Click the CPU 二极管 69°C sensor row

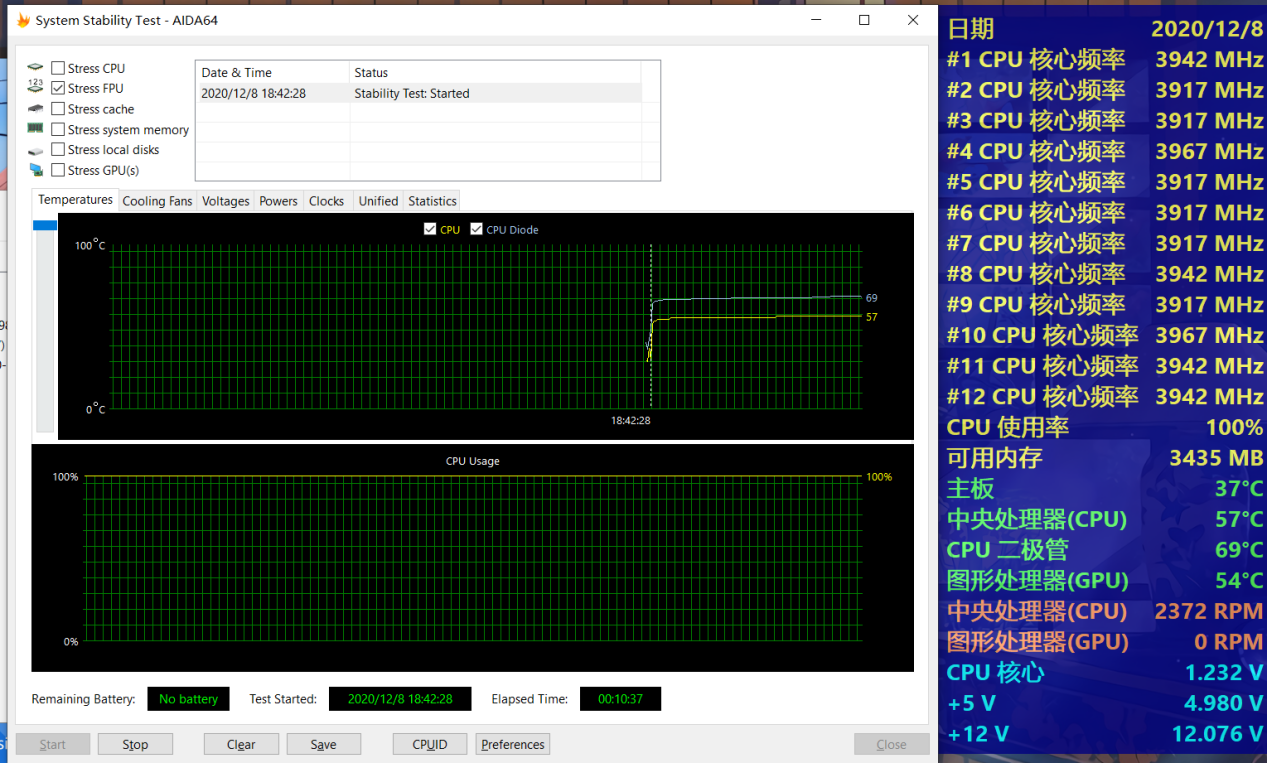(1105, 550)
